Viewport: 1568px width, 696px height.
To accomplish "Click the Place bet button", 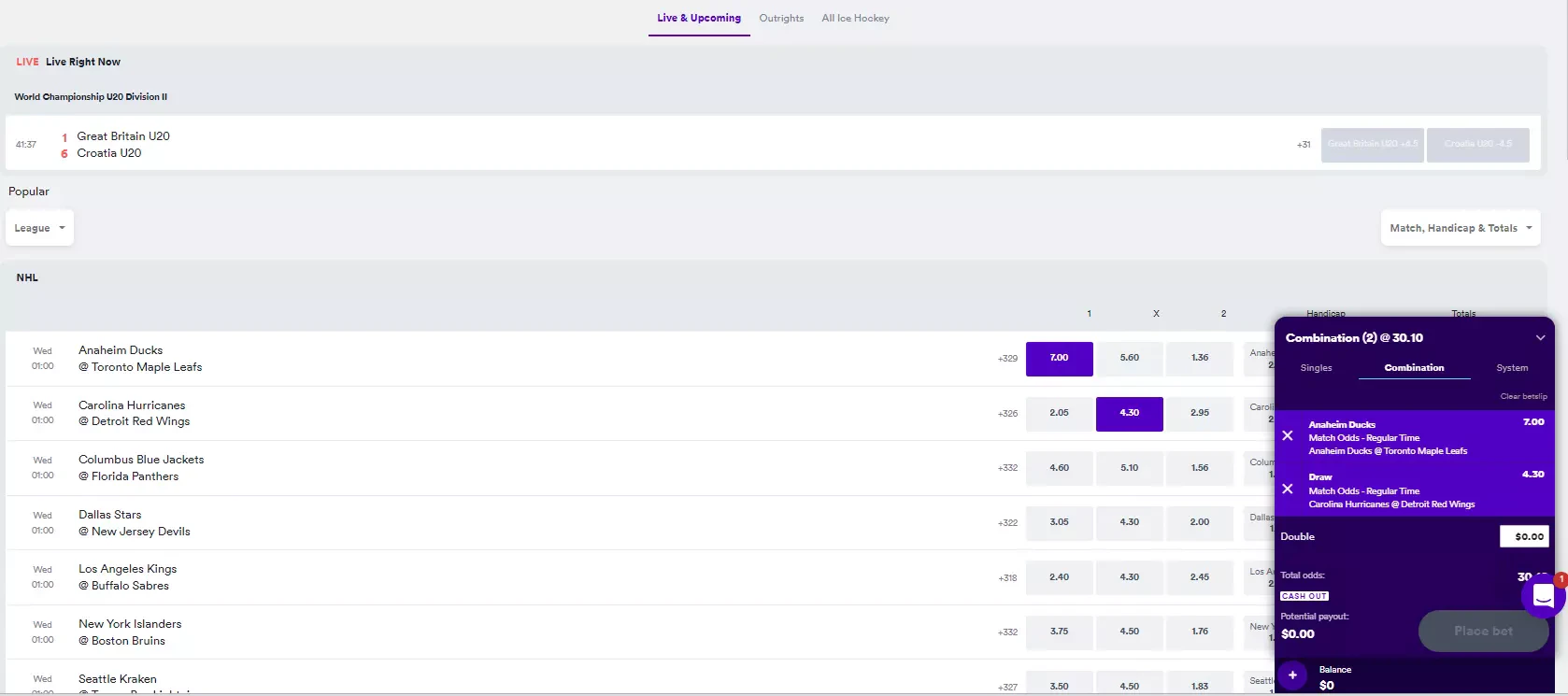I will tap(1483, 632).
